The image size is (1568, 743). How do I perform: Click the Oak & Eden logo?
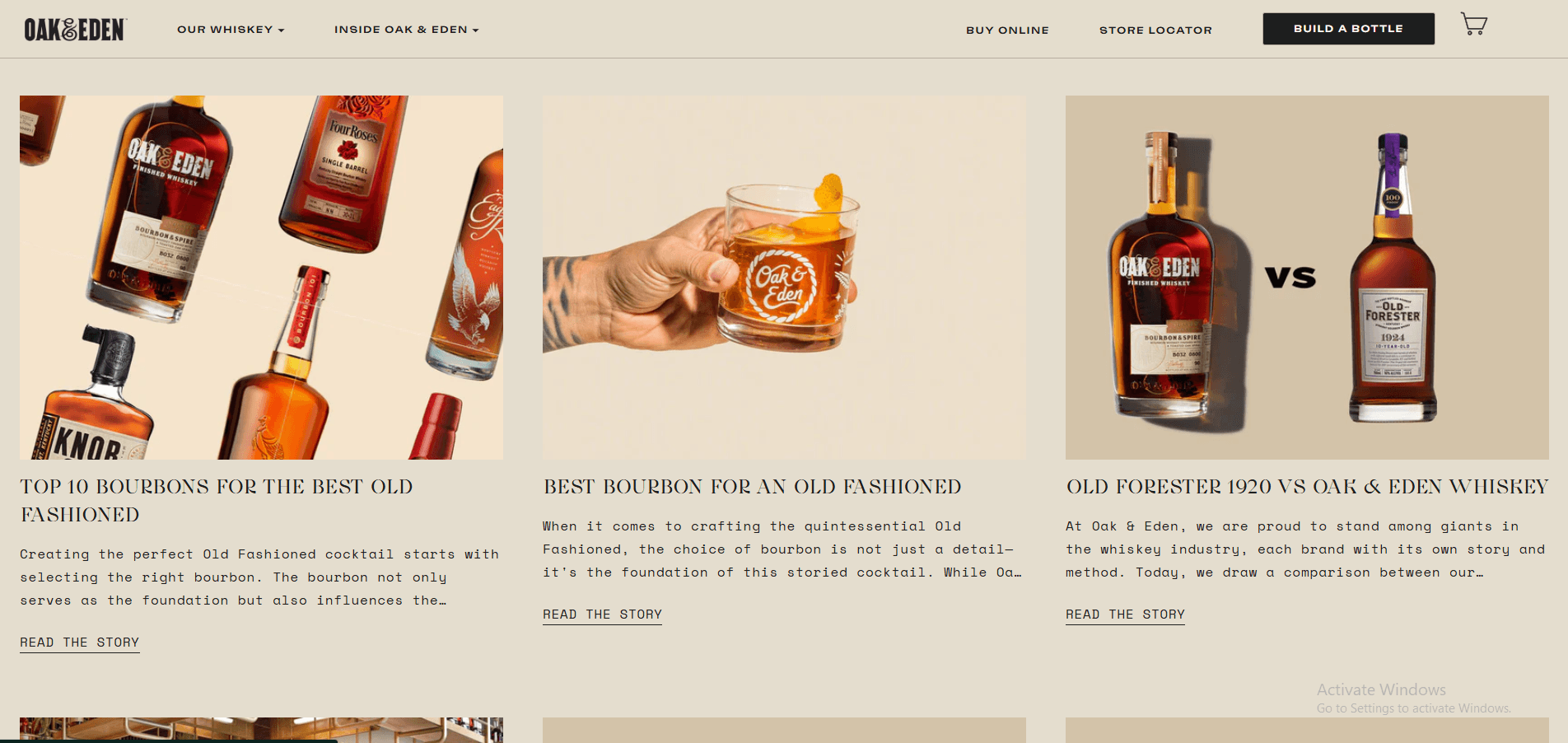(x=75, y=30)
